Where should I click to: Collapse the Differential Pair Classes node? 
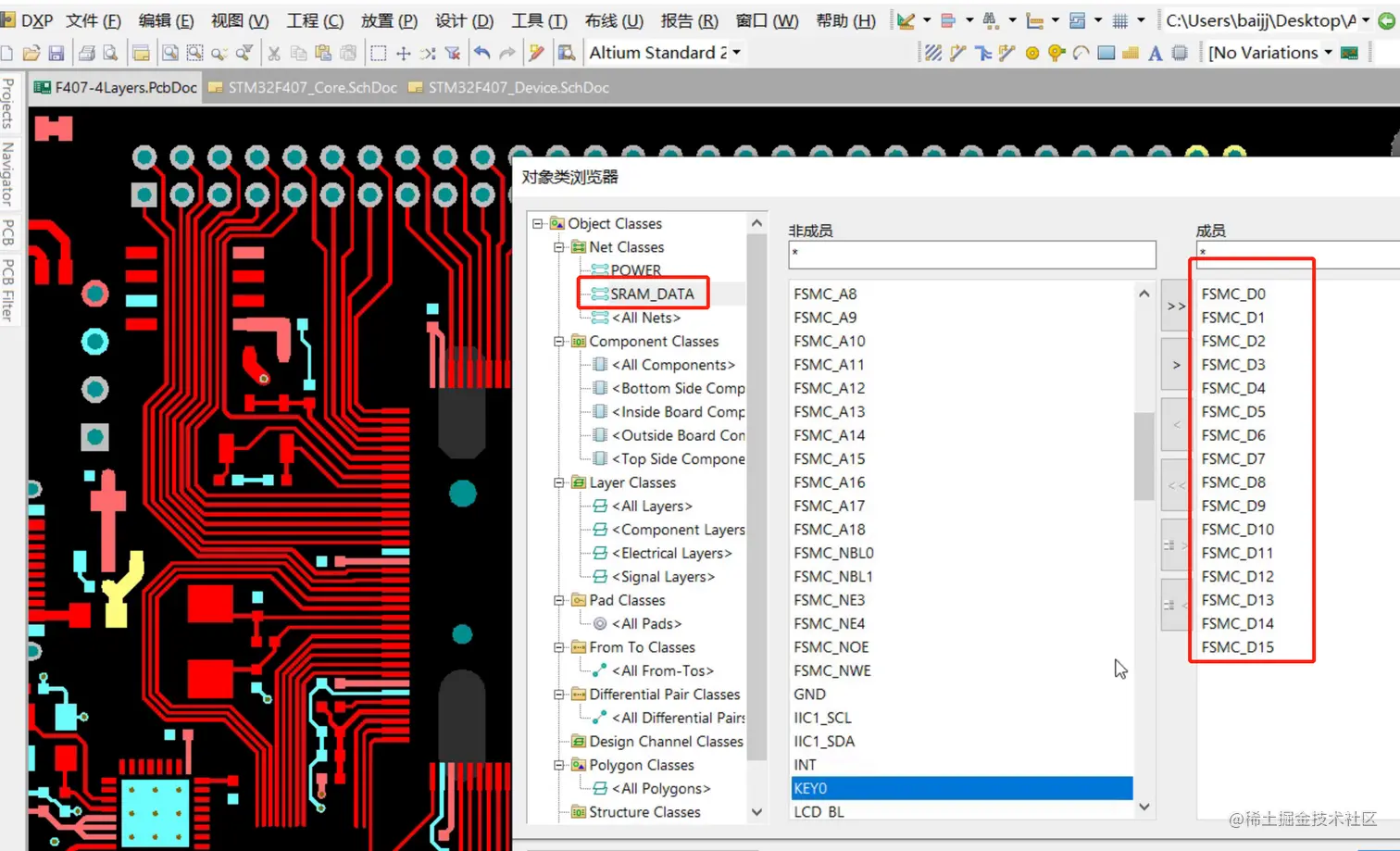click(559, 695)
